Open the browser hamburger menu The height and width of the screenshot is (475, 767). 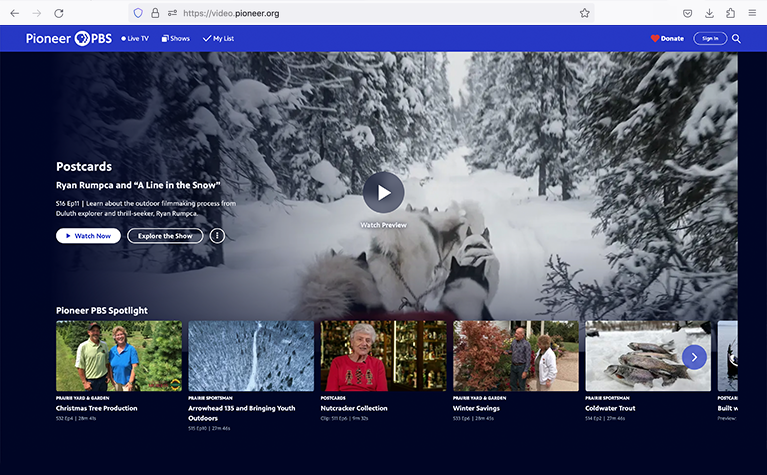point(752,13)
